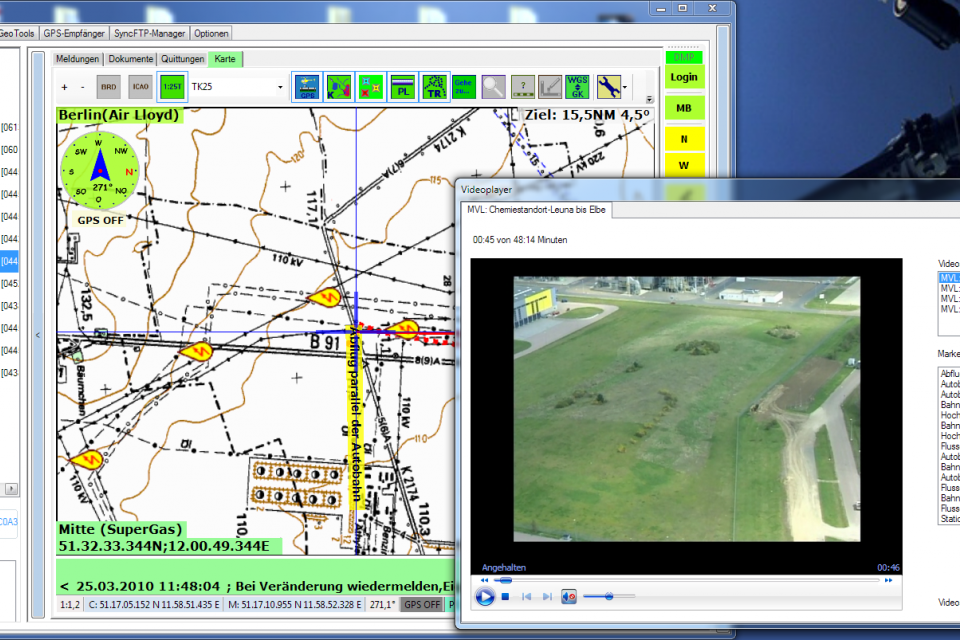The width and height of the screenshot is (960, 640).
Task: Click the magnifying glass search icon
Action: 493,87
